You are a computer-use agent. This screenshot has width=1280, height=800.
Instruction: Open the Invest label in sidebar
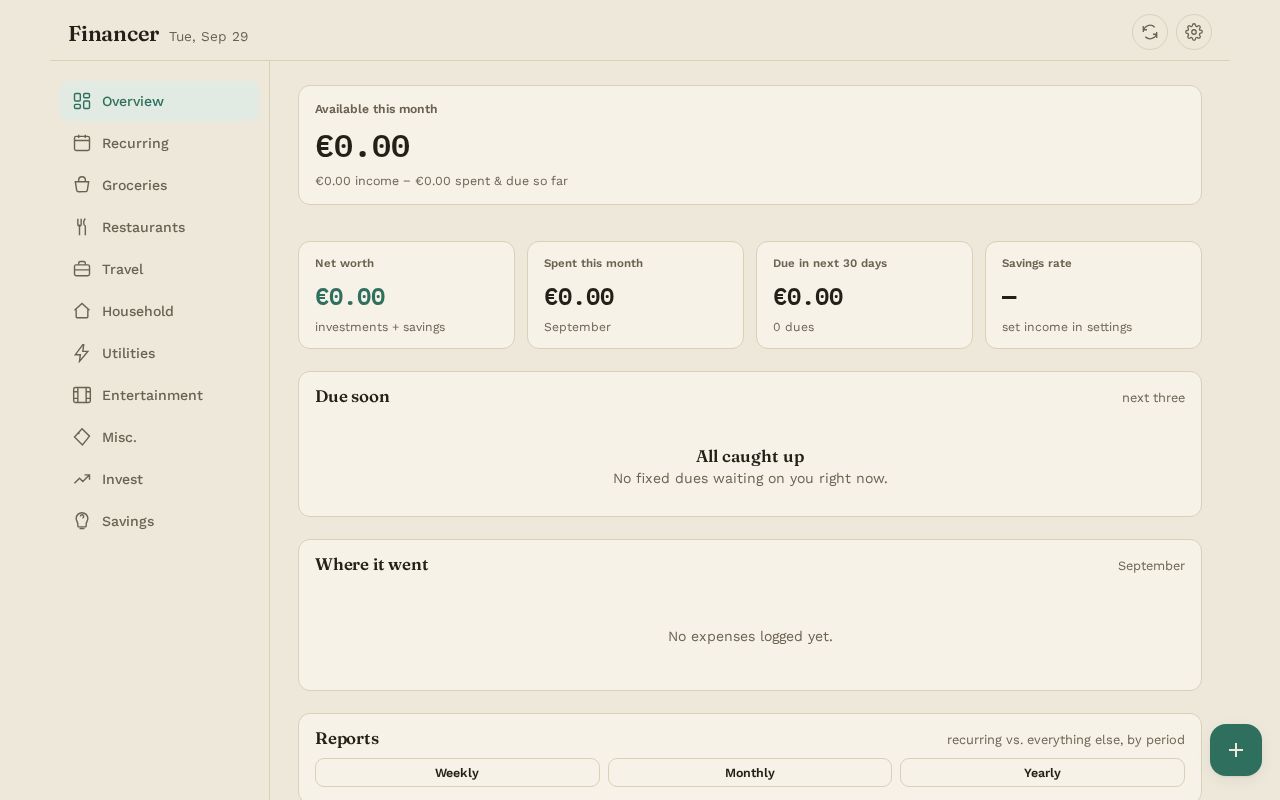[122, 479]
